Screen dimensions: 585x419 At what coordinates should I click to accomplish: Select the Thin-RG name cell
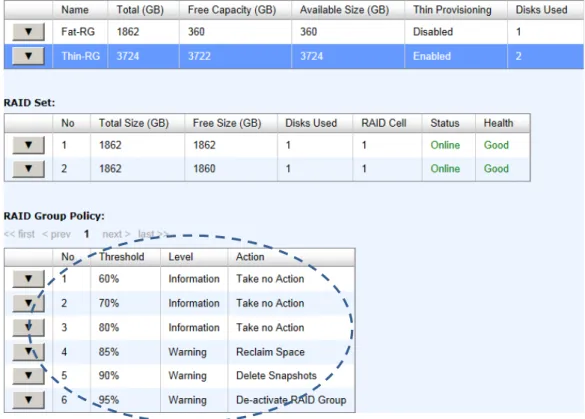point(81,56)
